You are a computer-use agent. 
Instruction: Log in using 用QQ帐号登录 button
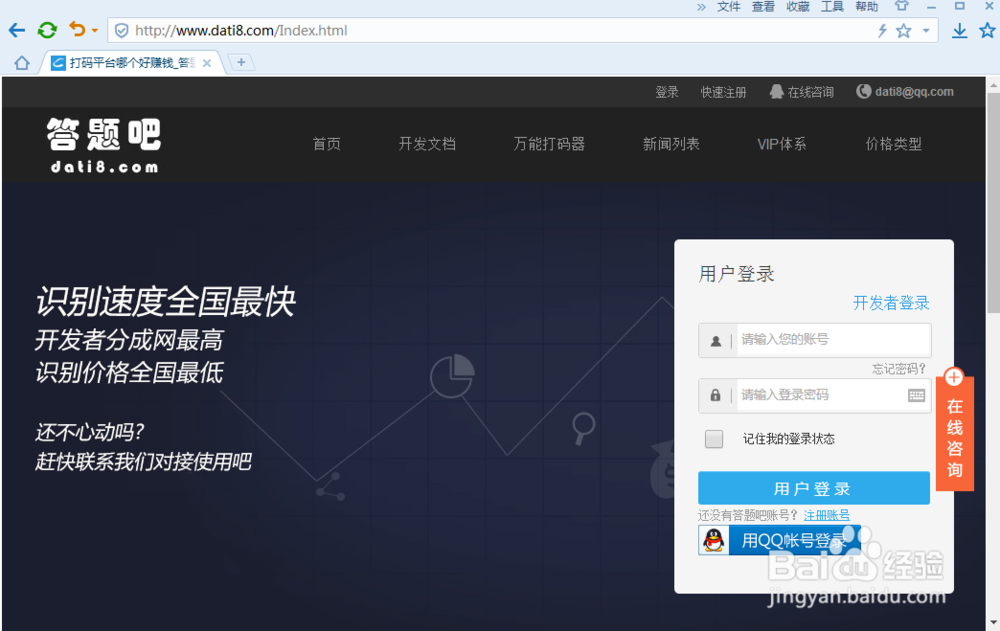779,540
